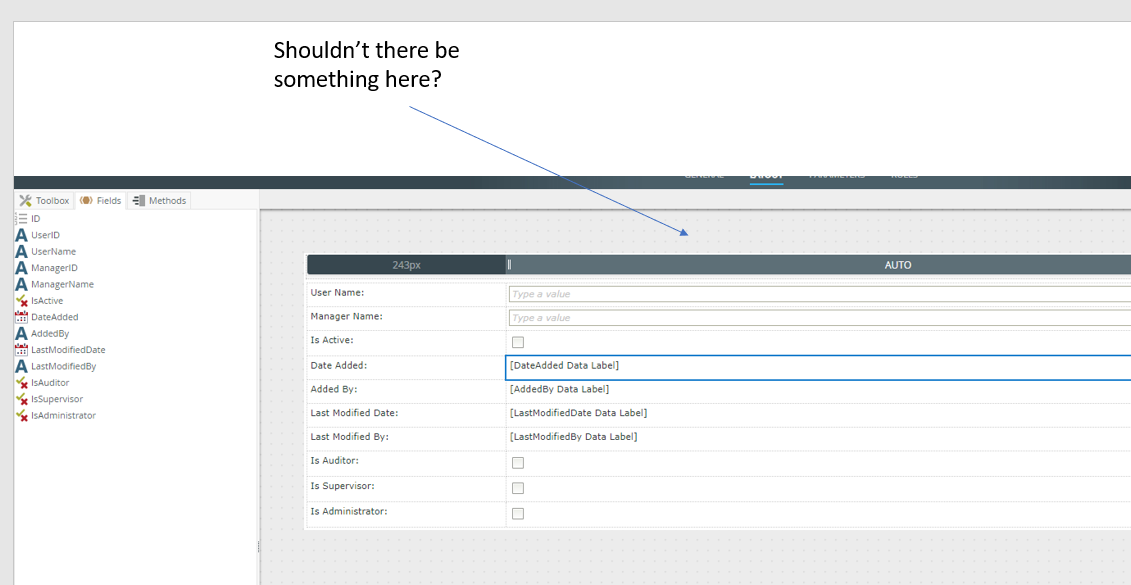Screen dimensions: 1131x585
Task: Select the LastModifiedBy Data Label control
Action: coord(573,437)
